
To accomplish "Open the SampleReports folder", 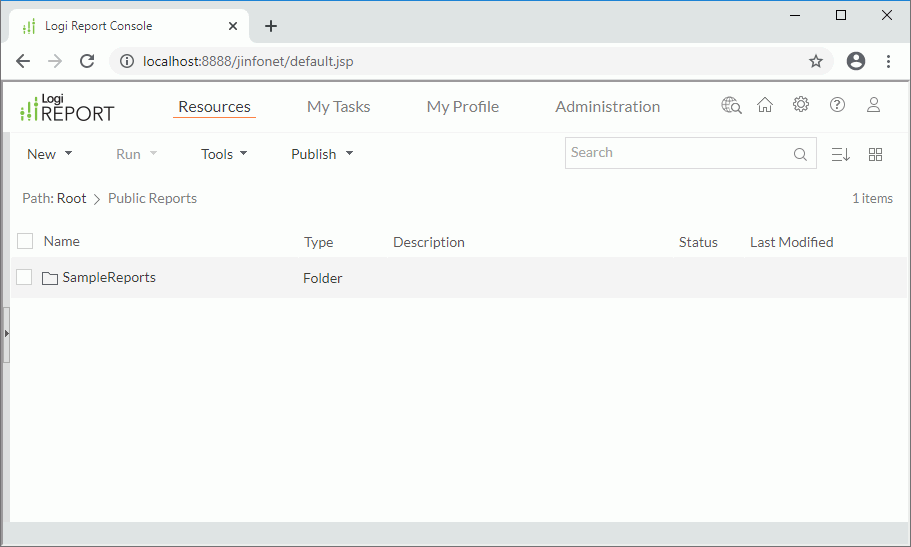I will [x=108, y=277].
